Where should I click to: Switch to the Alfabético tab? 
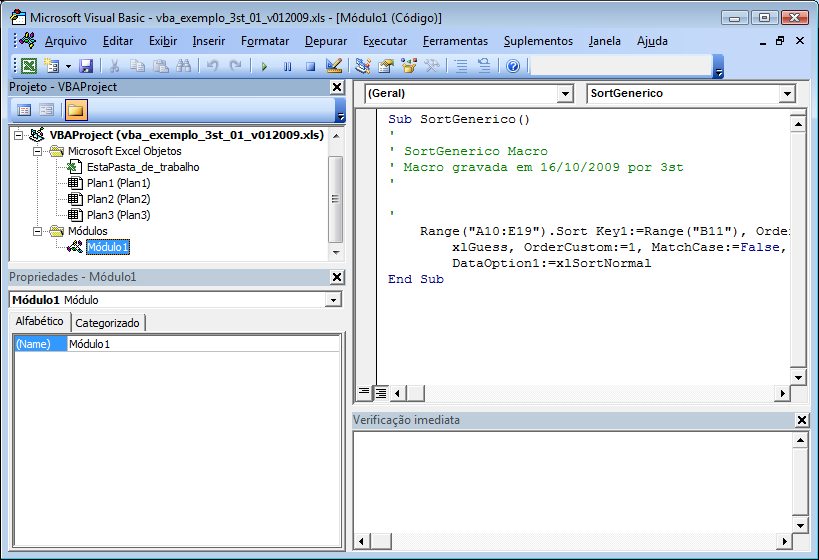point(39,321)
